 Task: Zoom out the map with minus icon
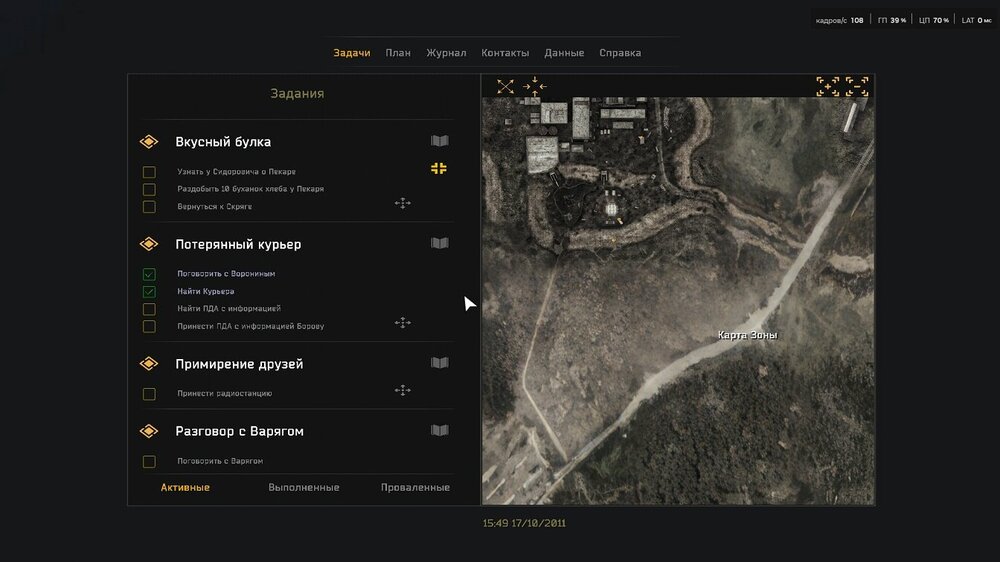857,86
